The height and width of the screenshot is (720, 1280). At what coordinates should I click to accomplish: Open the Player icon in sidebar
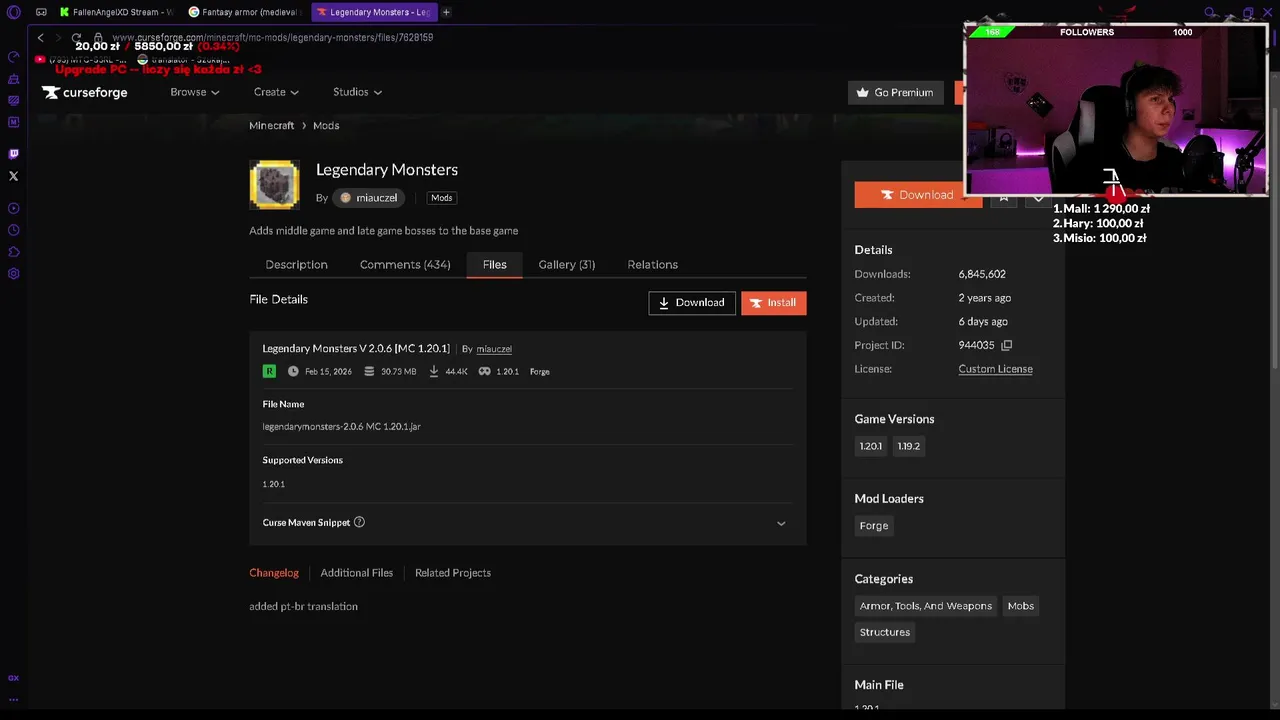click(x=13, y=208)
